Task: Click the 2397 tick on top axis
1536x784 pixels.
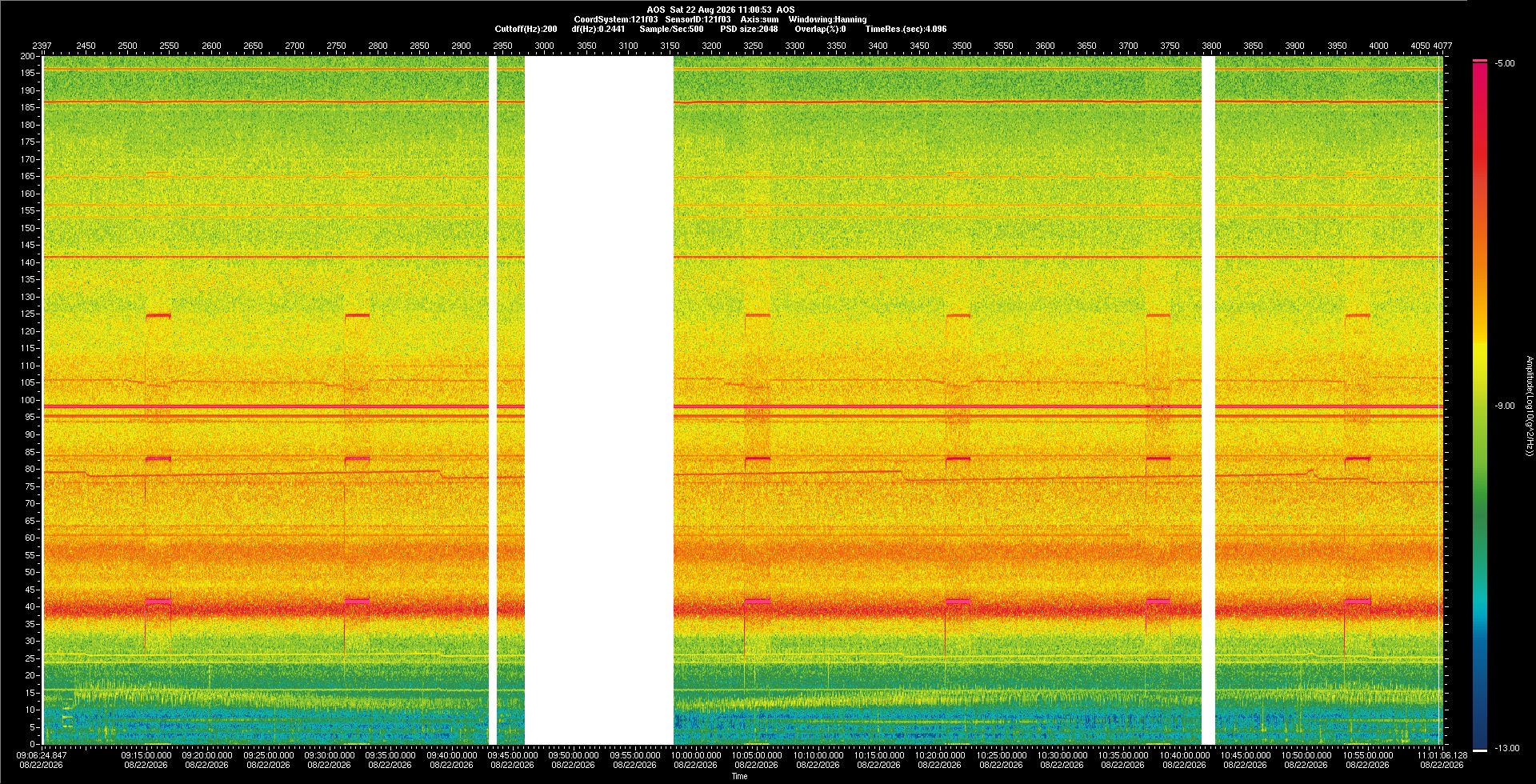Action: tap(42, 46)
